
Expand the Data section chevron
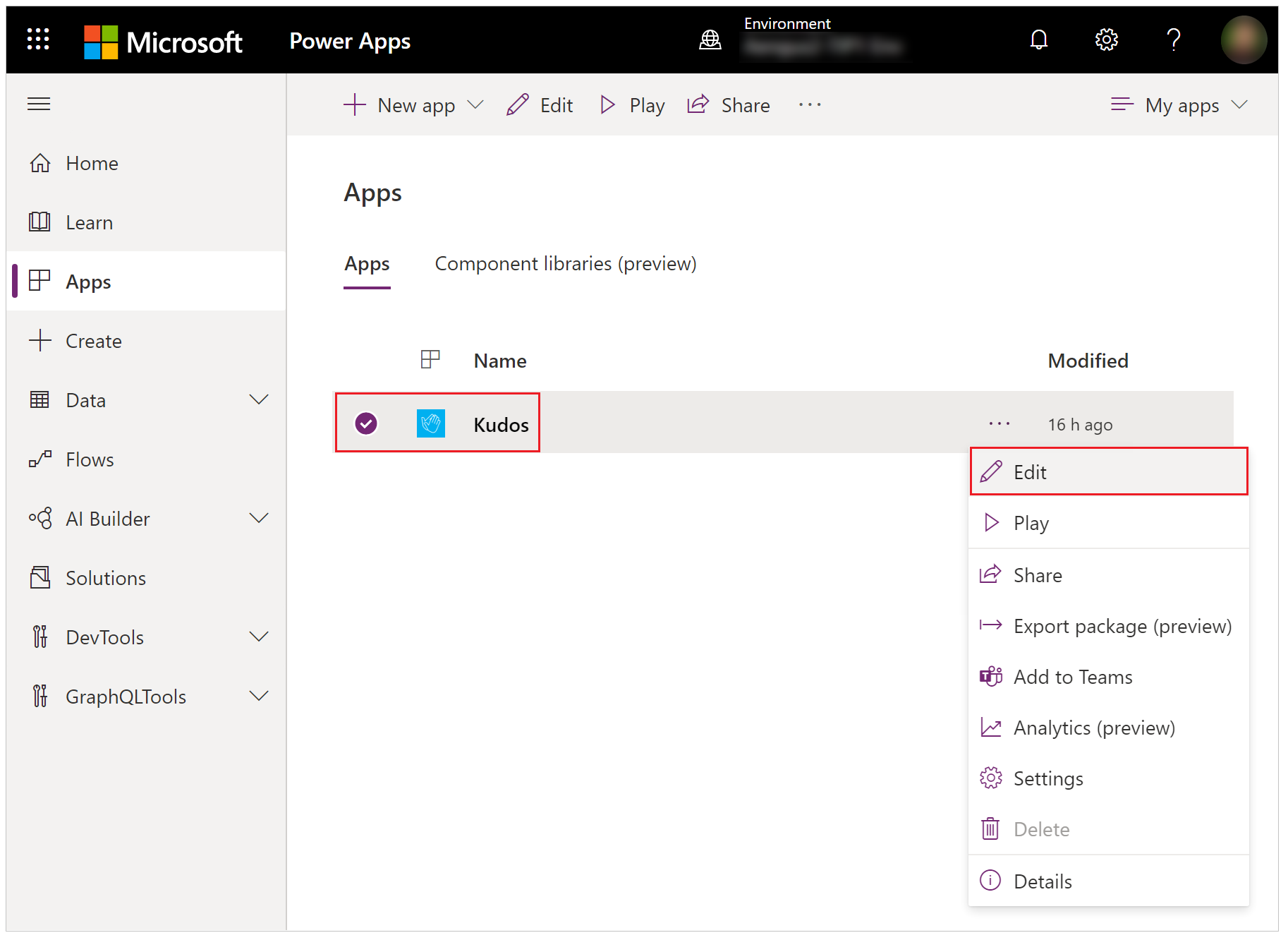click(x=259, y=400)
